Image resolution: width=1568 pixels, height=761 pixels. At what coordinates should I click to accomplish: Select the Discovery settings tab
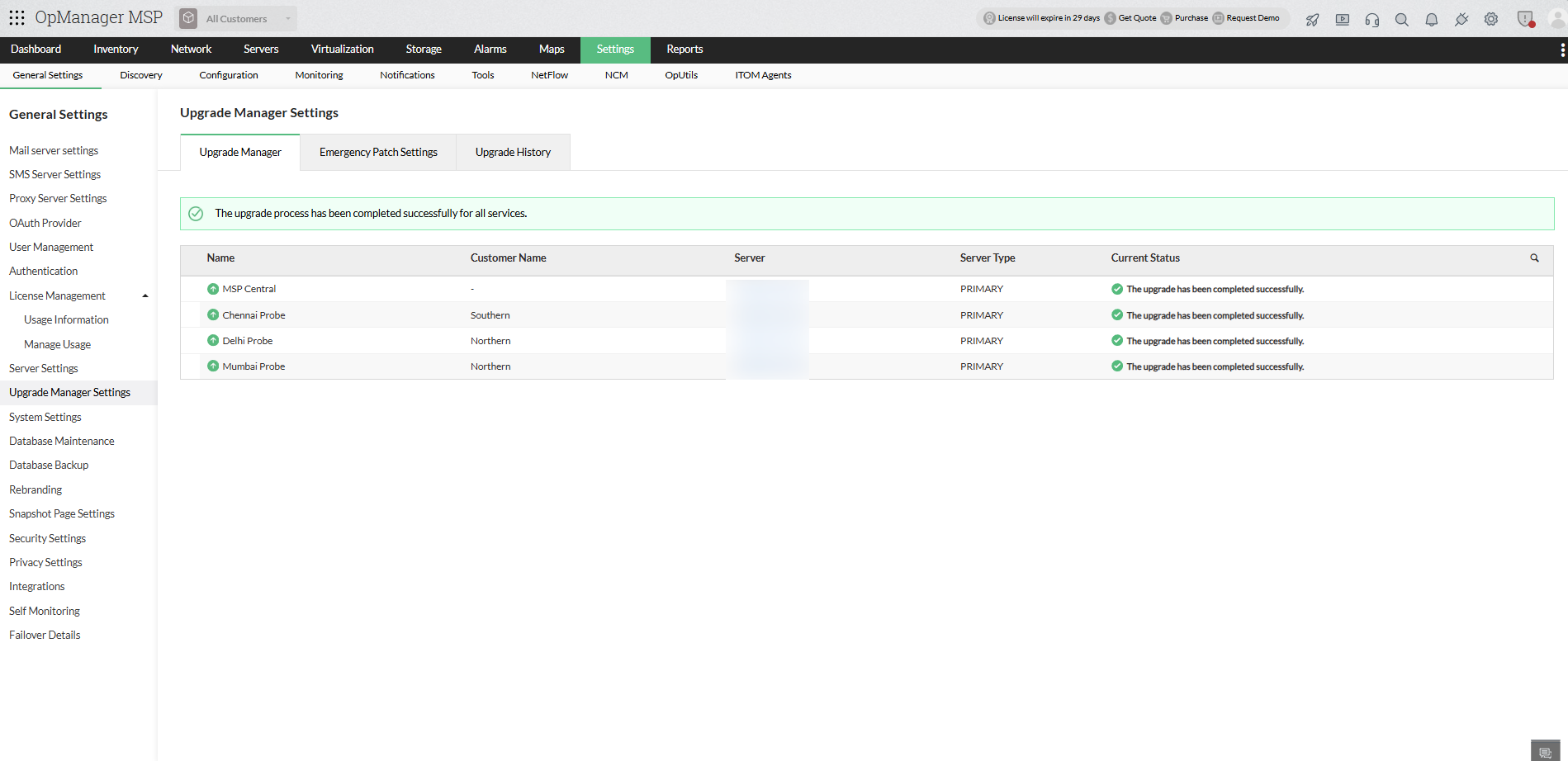(141, 75)
